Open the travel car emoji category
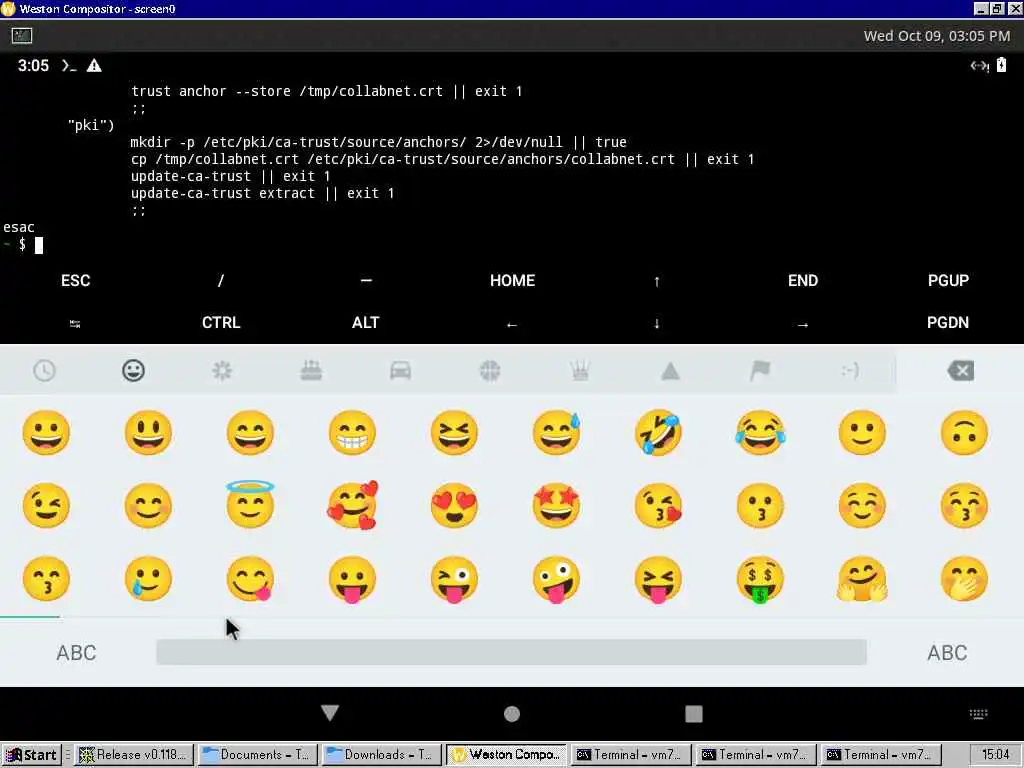The width and height of the screenshot is (1024, 768). pyautogui.click(x=400, y=371)
